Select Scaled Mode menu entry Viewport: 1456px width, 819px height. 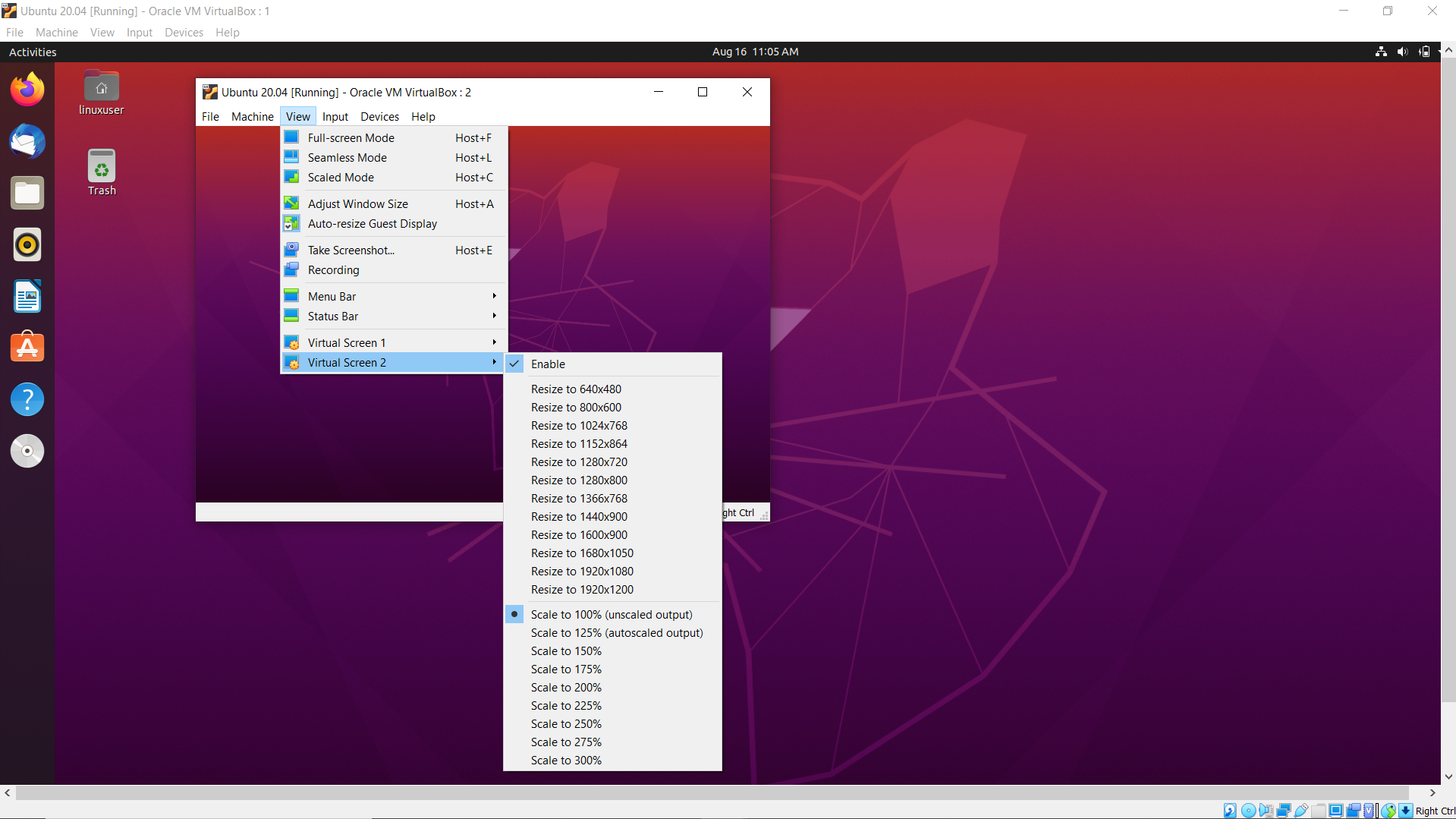(x=394, y=177)
